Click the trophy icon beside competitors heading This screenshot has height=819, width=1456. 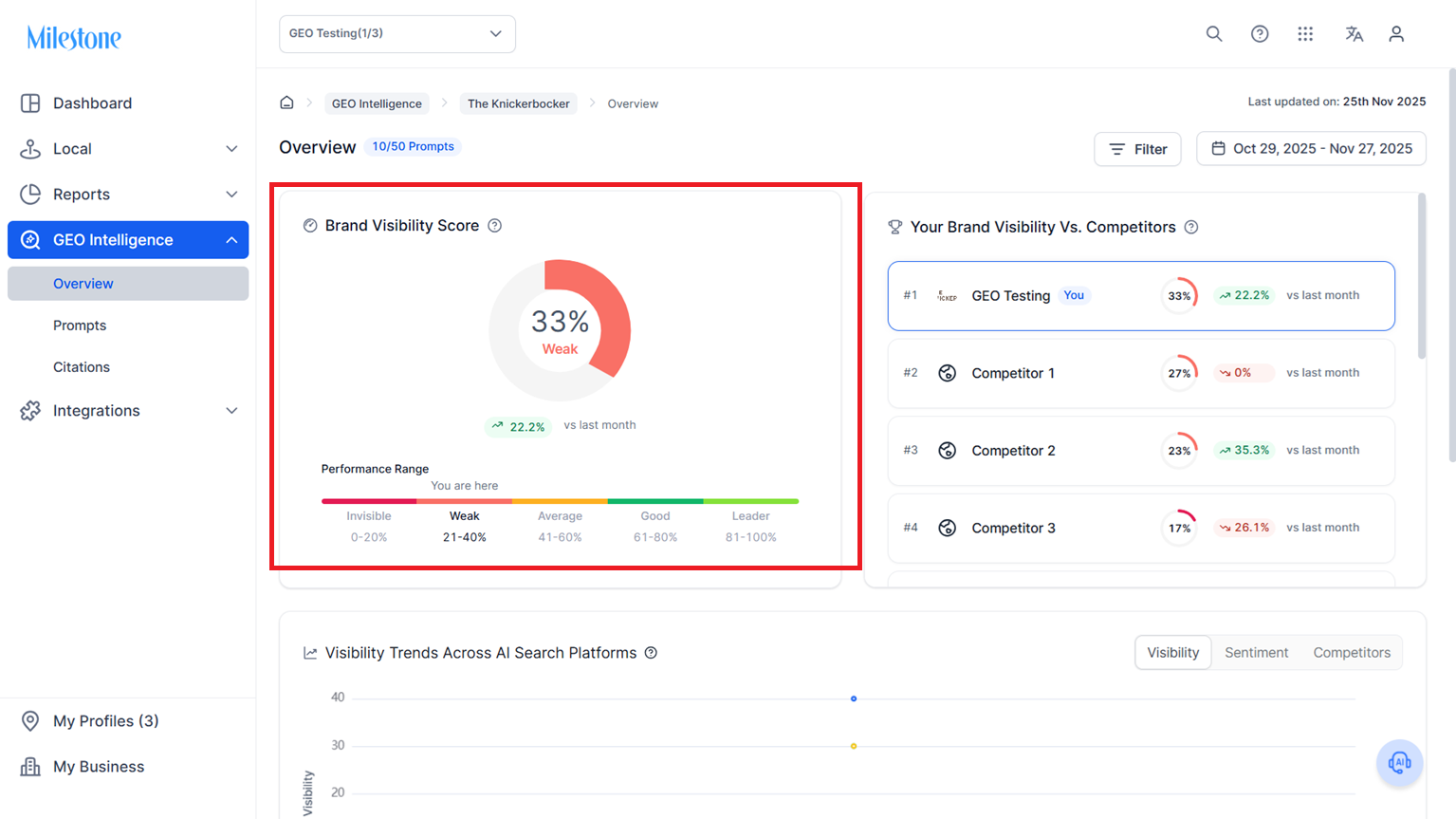(x=894, y=228)
